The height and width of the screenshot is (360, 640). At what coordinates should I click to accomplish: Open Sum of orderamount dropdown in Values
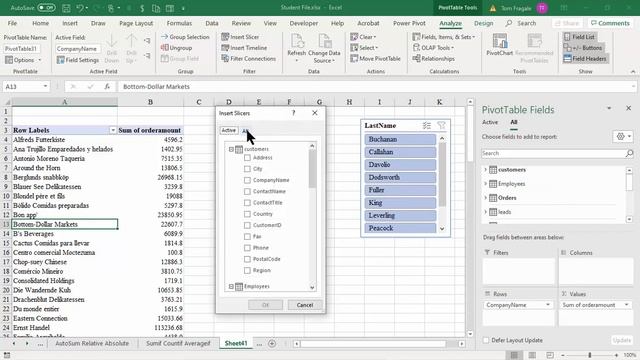pos(626,305)
